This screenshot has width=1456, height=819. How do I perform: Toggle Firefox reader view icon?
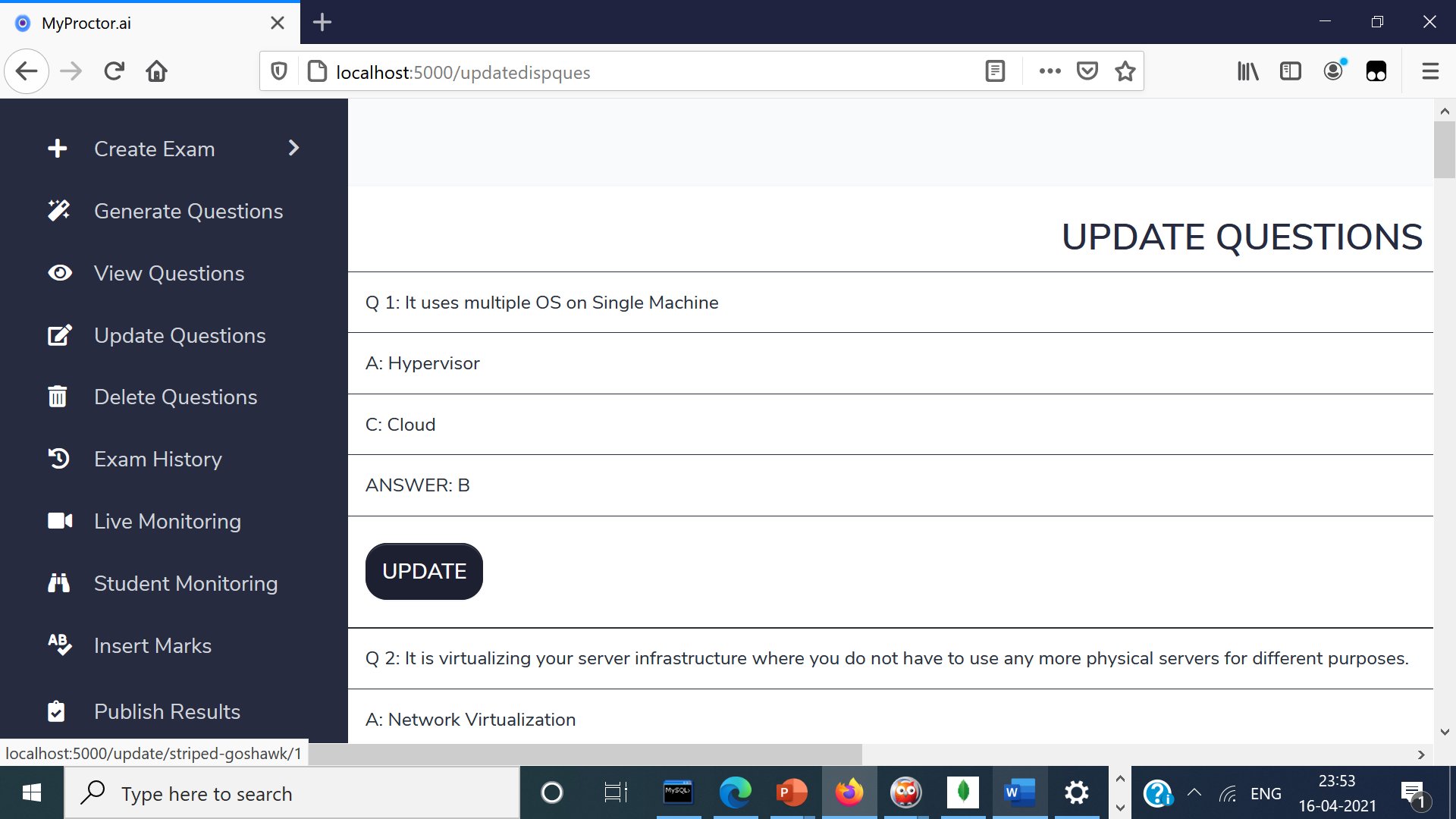point(995,71)
